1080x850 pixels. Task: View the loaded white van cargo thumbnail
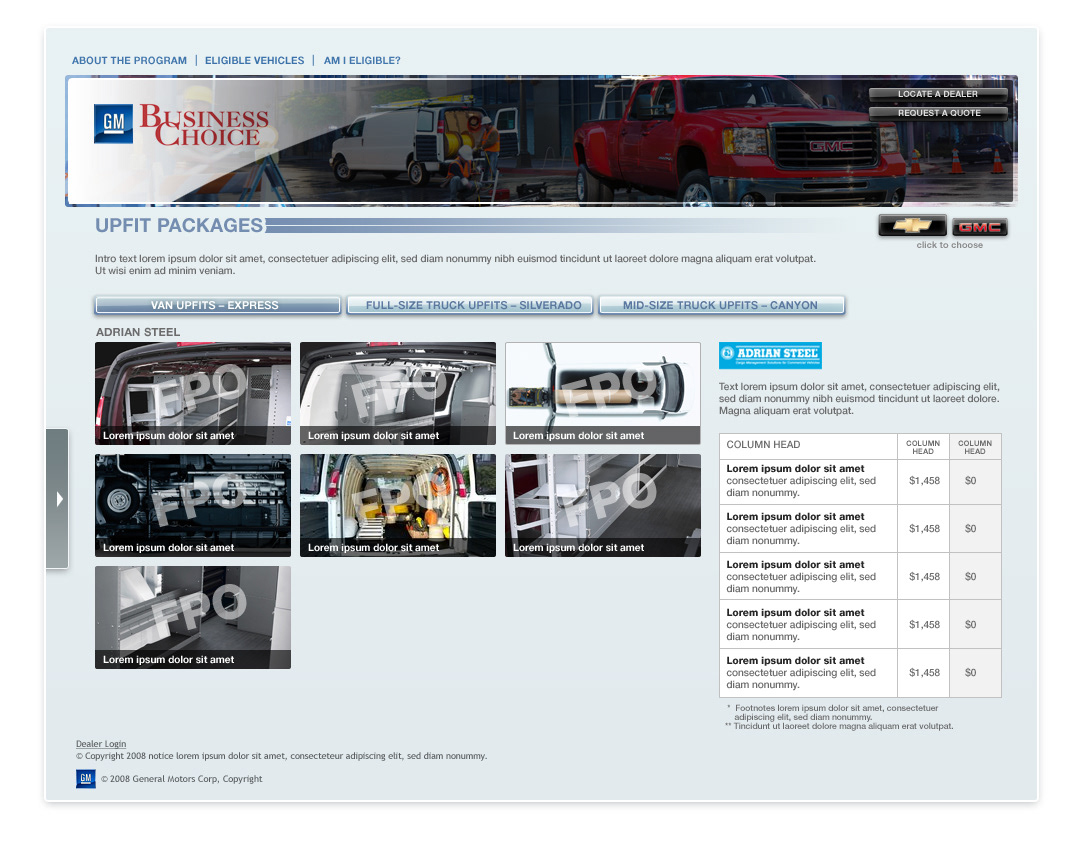[397, 505]
